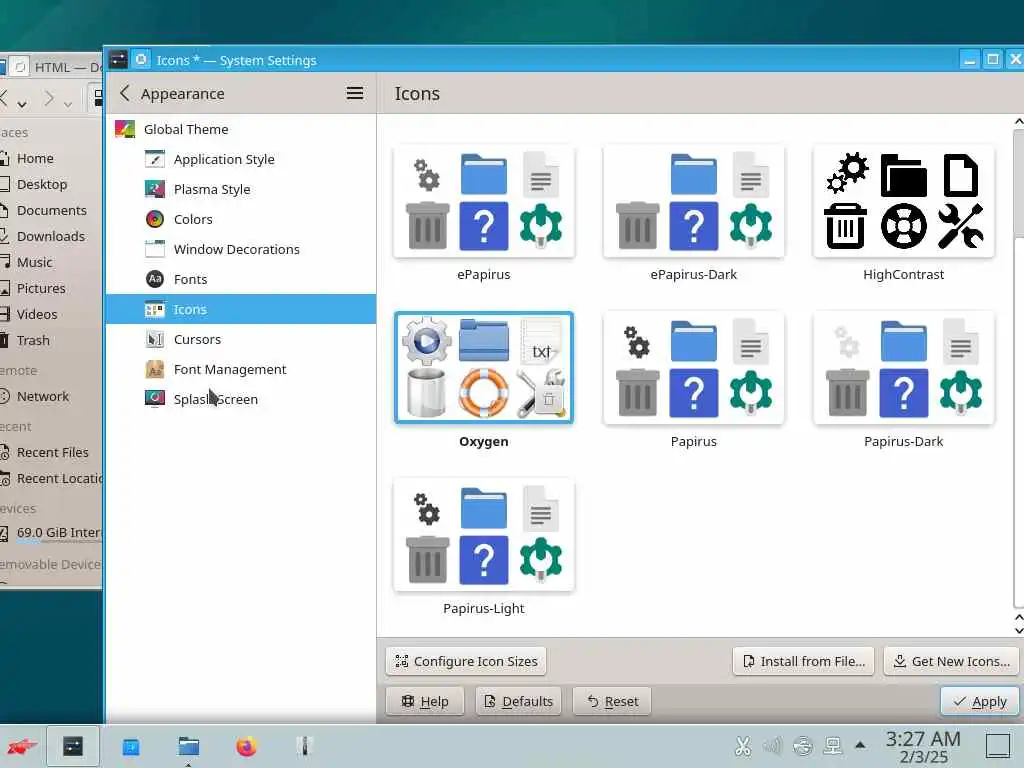Open the volume tray icon
1024x768 pixels.
(773, 746)
